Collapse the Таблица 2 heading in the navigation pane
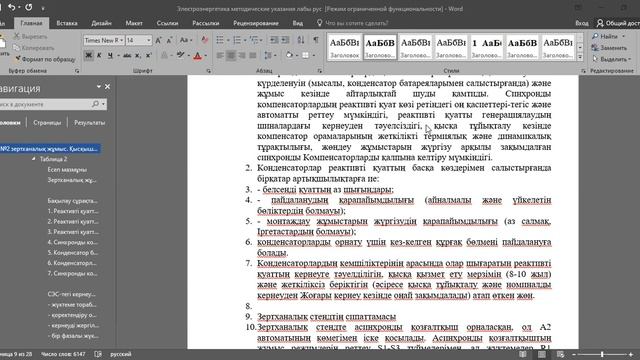The image size is (640, 360). point(34,159)
